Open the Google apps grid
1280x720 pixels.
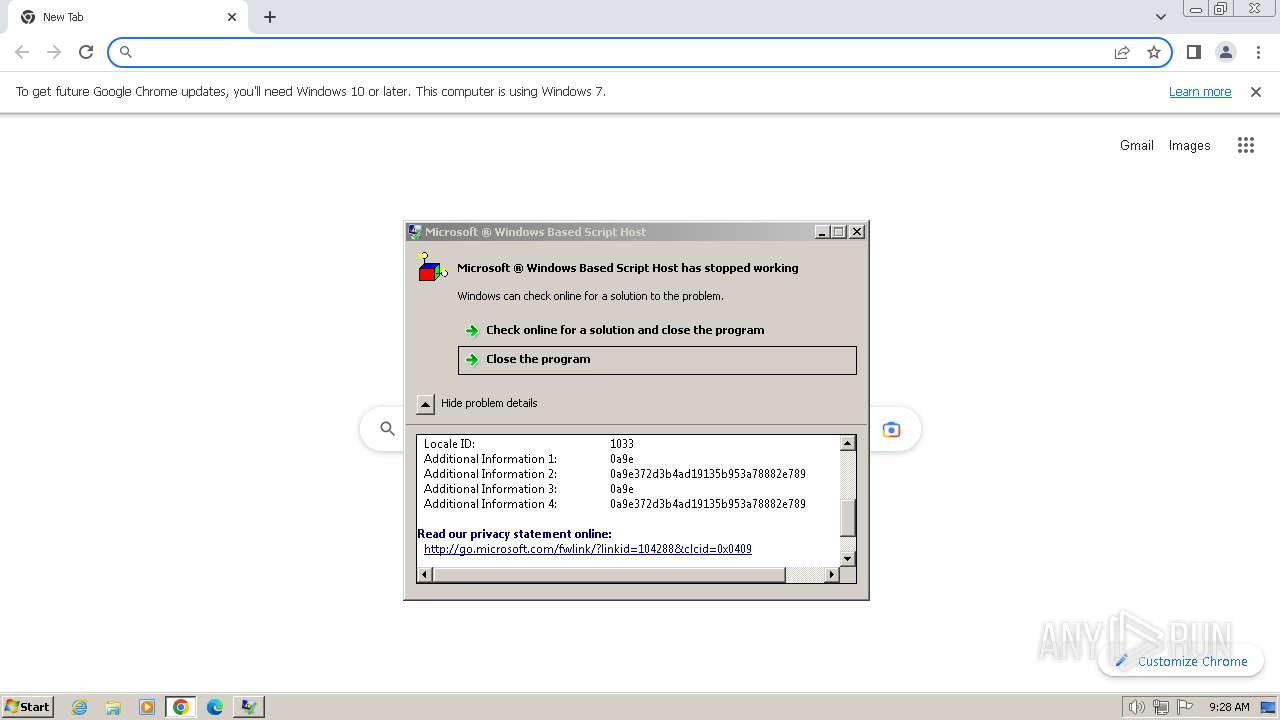click(1246, 145)
